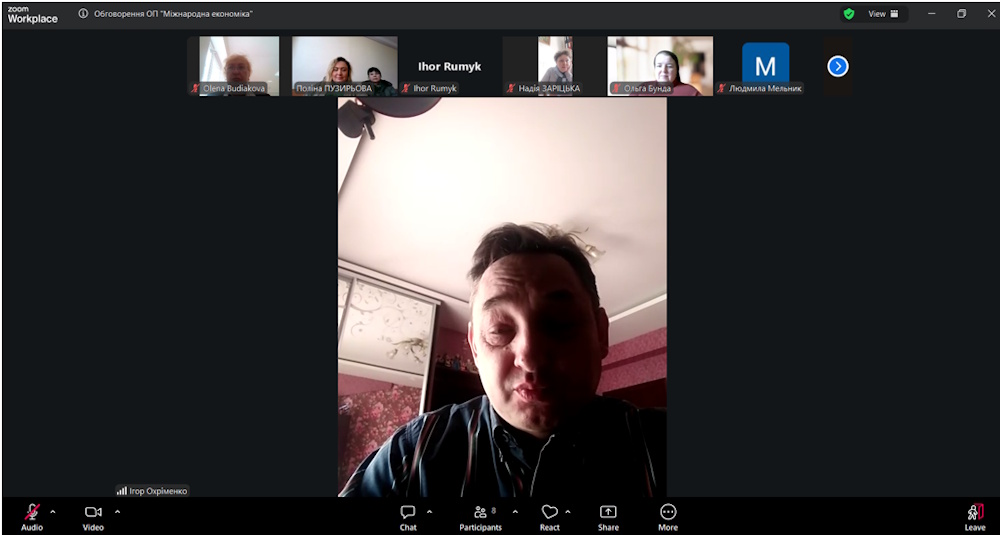Select Людмила Мельник's avatar tile

click(765, 64)
